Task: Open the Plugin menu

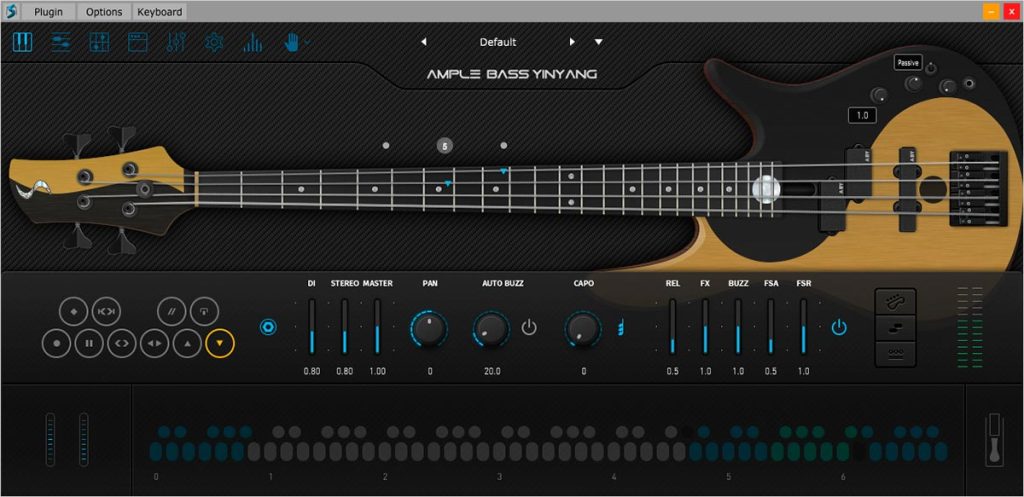Action: coord(48,12)
